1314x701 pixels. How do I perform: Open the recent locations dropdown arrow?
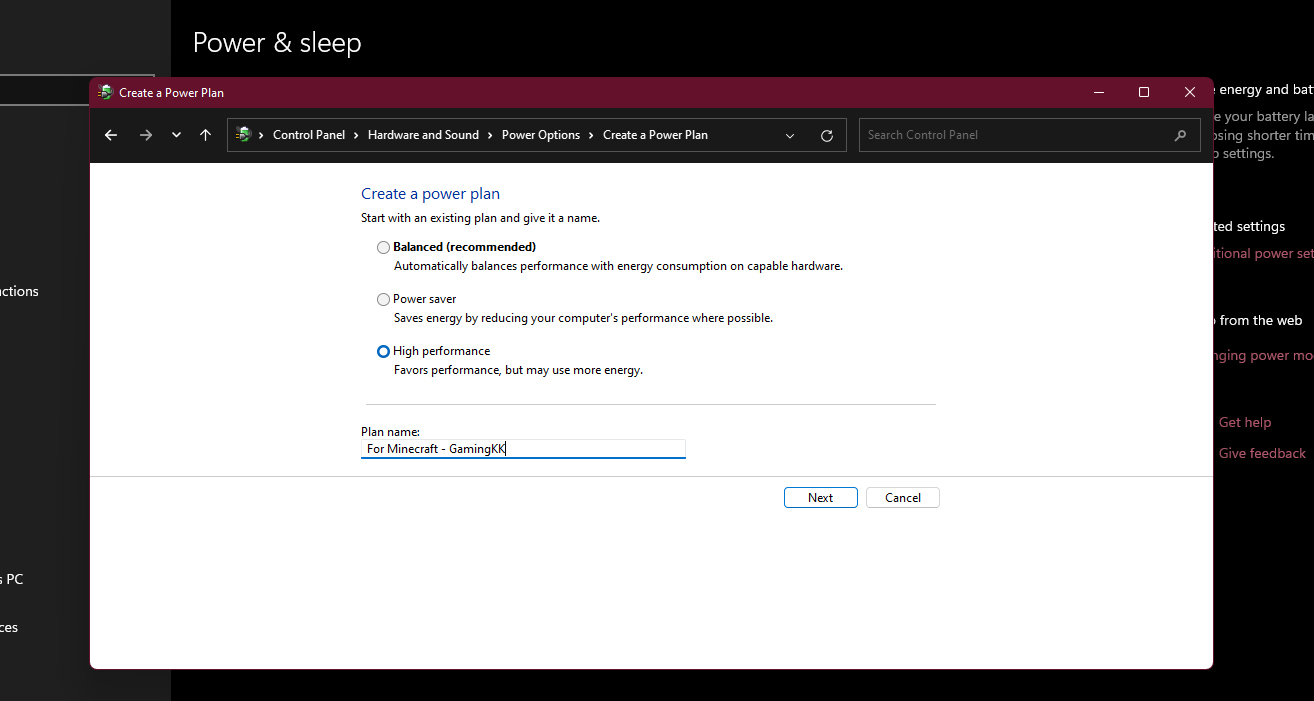tap(176, 135)
